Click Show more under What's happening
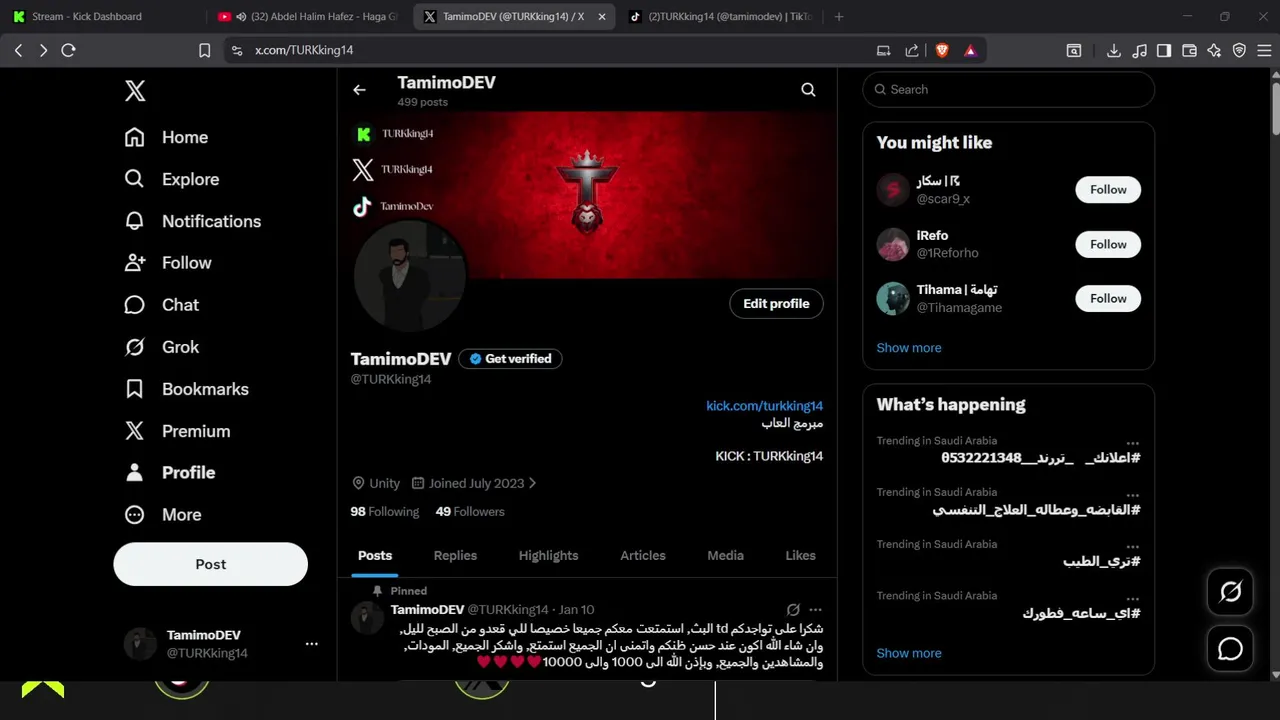The height and width of the screenshot is (720, 1280). tap(909, 653)
